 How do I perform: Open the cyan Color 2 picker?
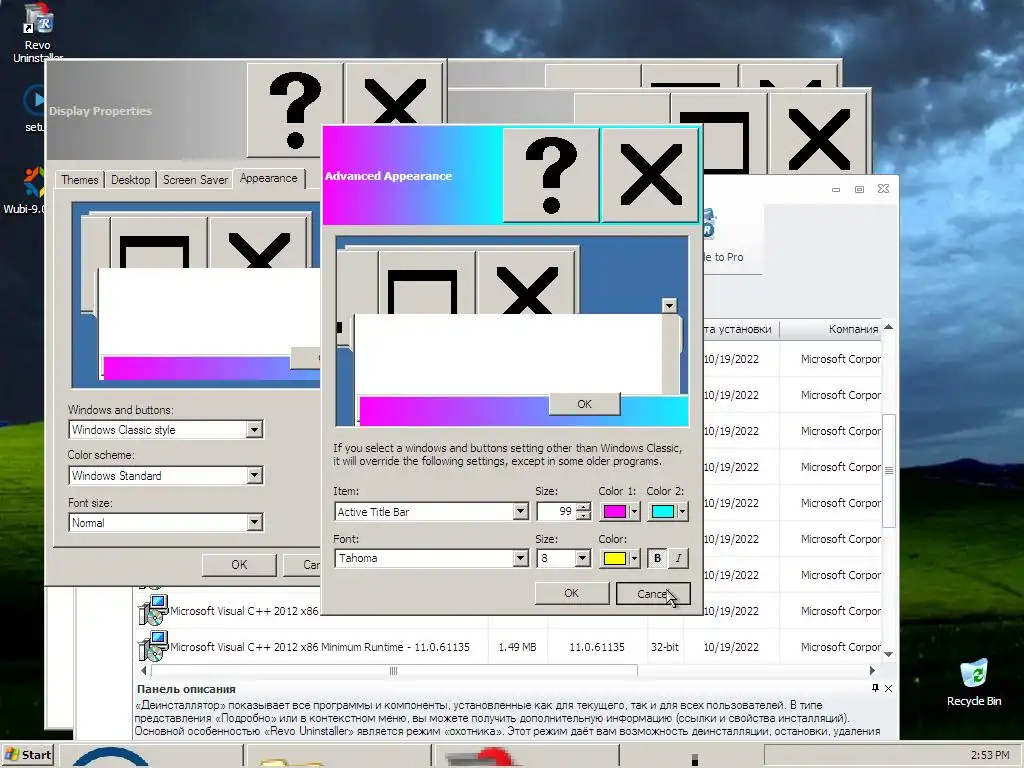[x=667, y=511]
